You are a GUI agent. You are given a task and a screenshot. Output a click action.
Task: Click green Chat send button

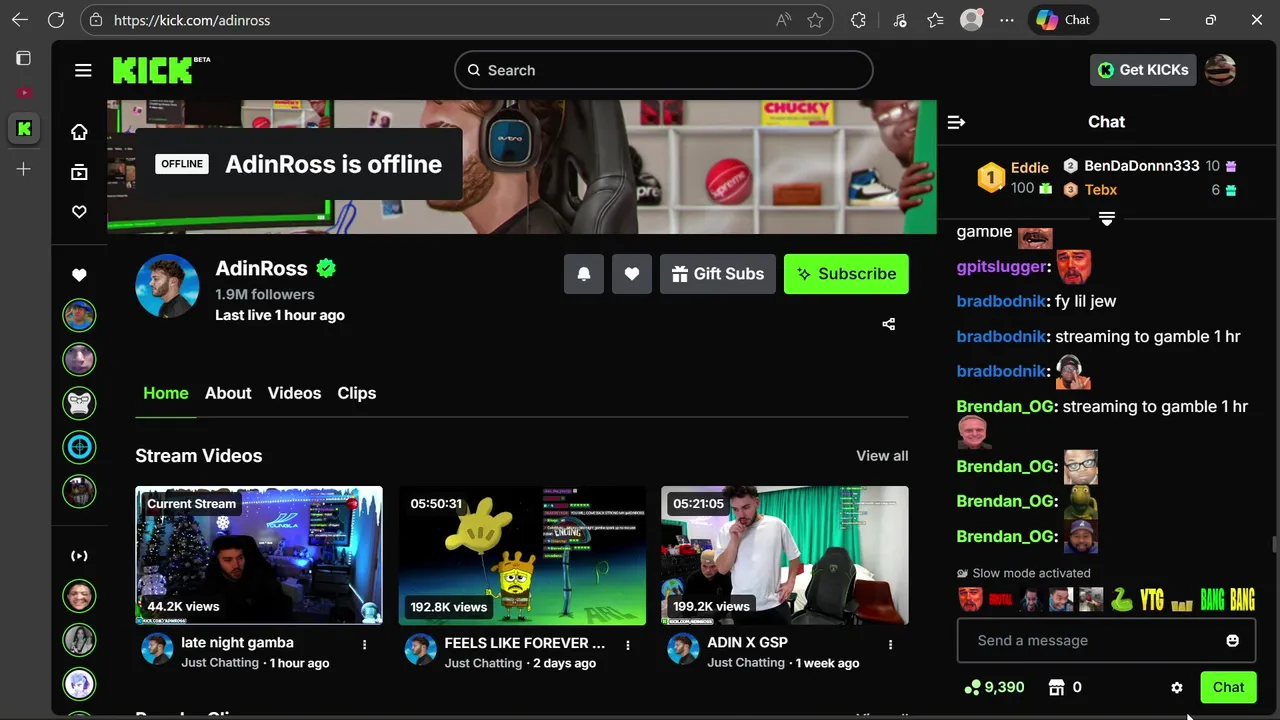pyautogui.click(x=1228, y=687)
